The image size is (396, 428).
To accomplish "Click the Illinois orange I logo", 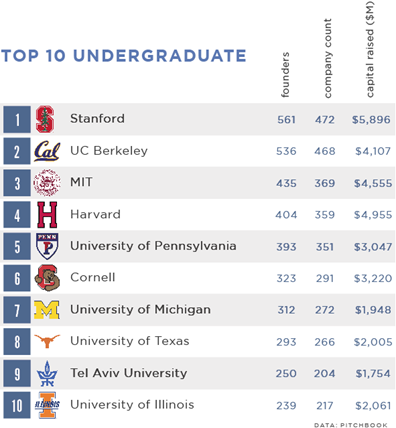I will 47,405.
